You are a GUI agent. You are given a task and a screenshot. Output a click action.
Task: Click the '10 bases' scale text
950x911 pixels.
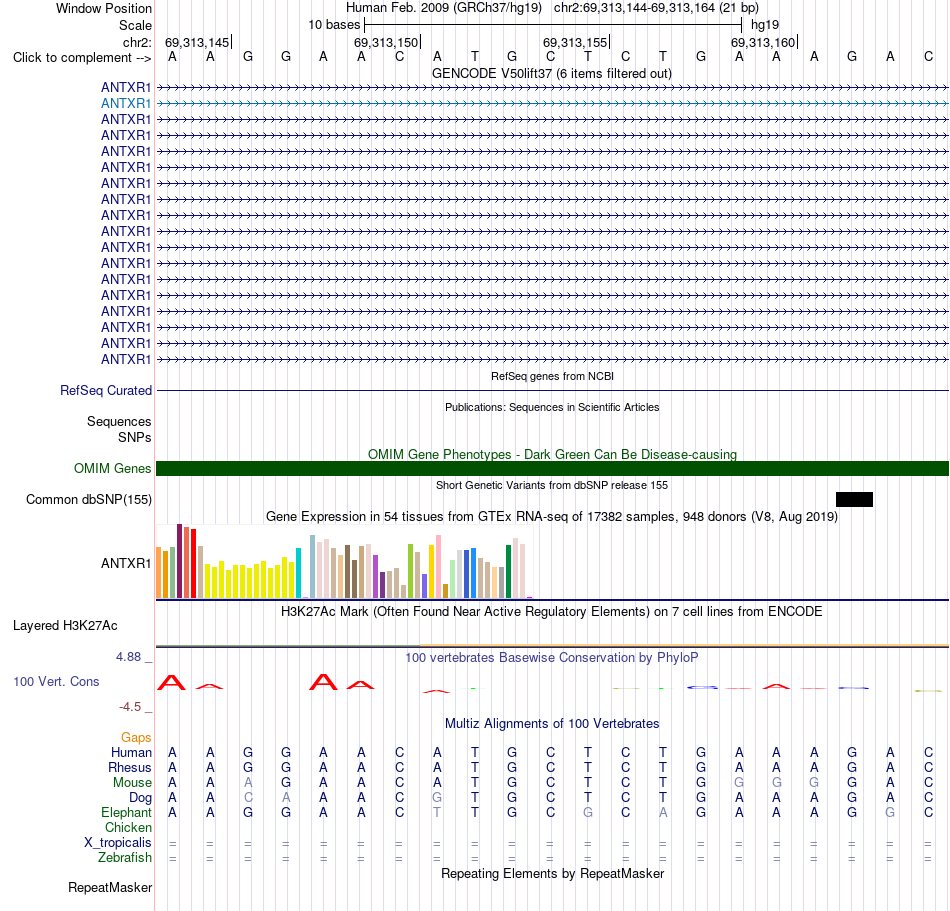[x=334, y=25]
